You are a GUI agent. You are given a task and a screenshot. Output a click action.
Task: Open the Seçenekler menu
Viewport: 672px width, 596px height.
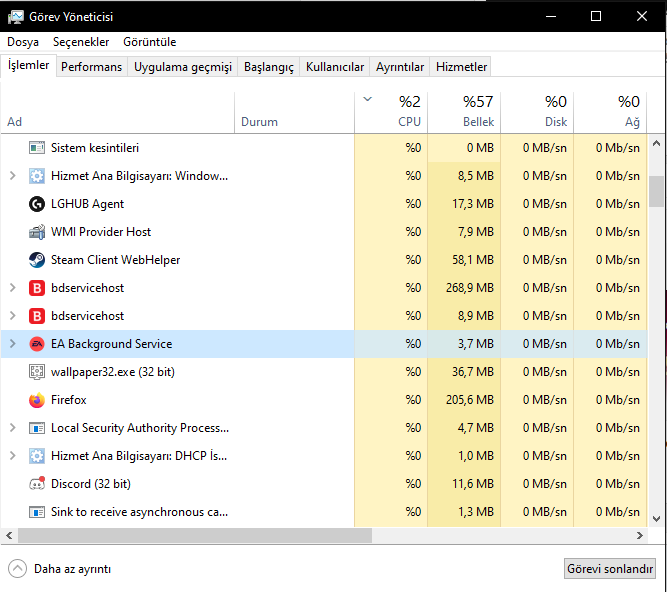click(x=81, y=42)
